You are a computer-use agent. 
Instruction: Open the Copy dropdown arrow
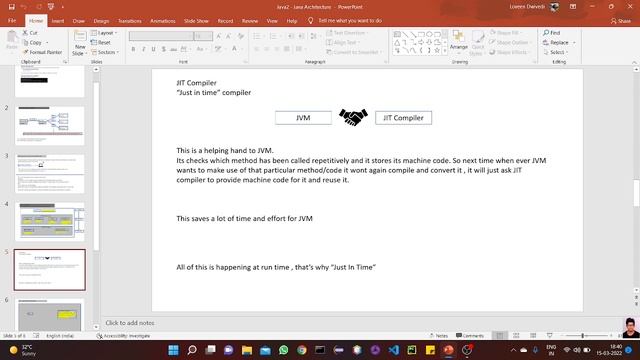coord(47,42)
